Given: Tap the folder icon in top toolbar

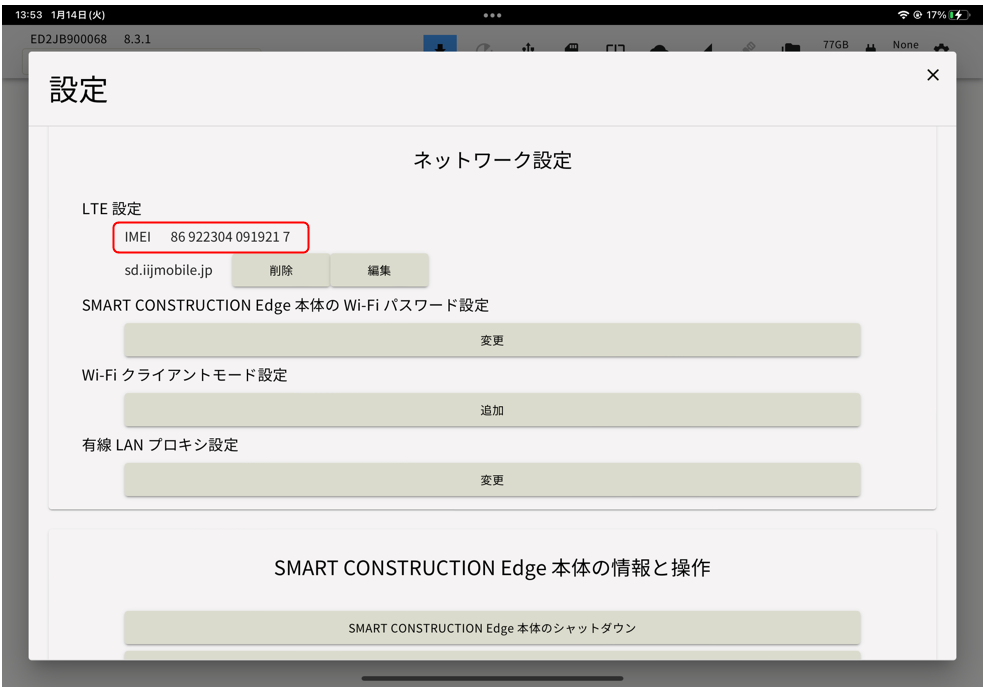Looking at the screenshot, I should pyautogui.click(x=791, y=47).
